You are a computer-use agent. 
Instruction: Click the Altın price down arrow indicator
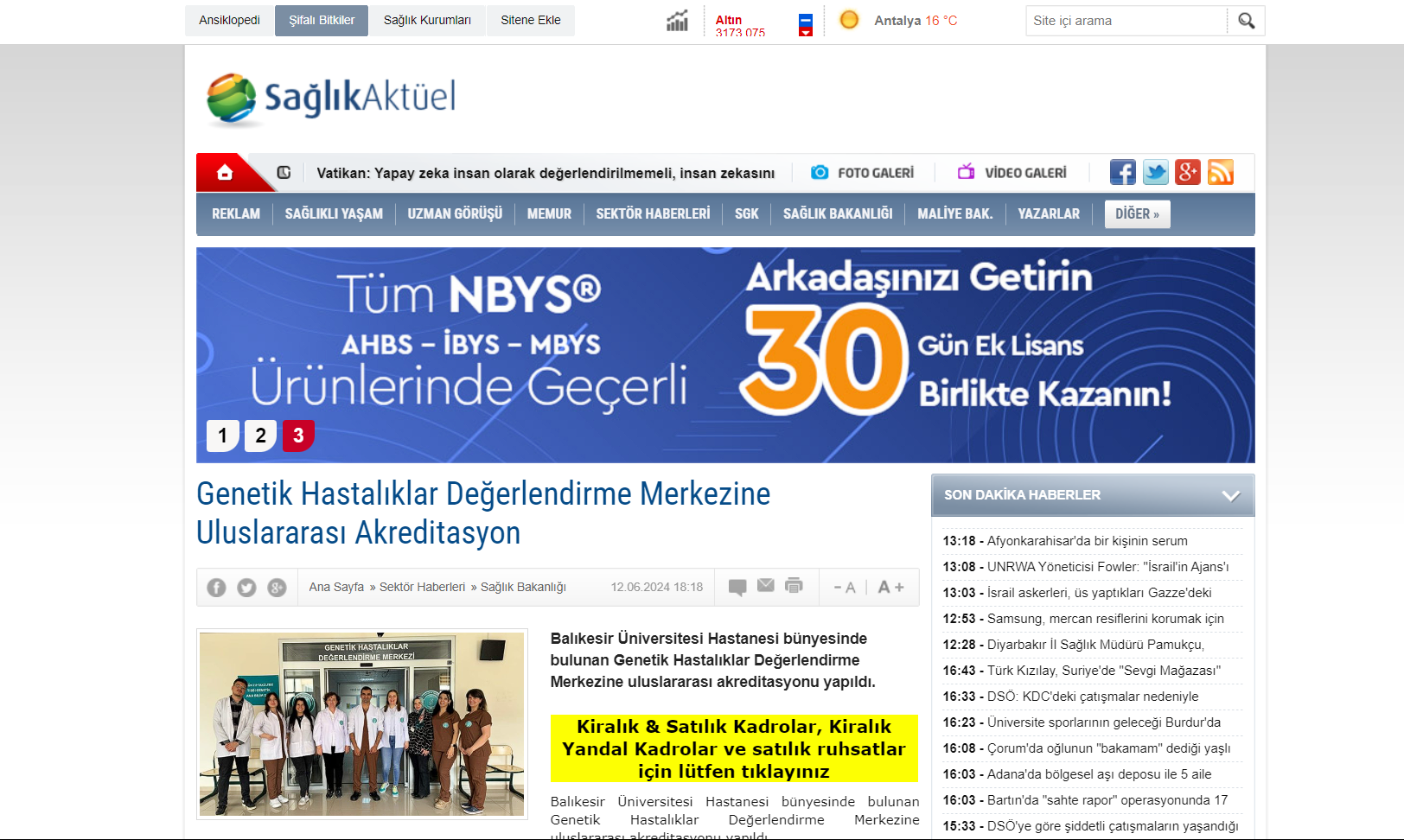[806, 33]
